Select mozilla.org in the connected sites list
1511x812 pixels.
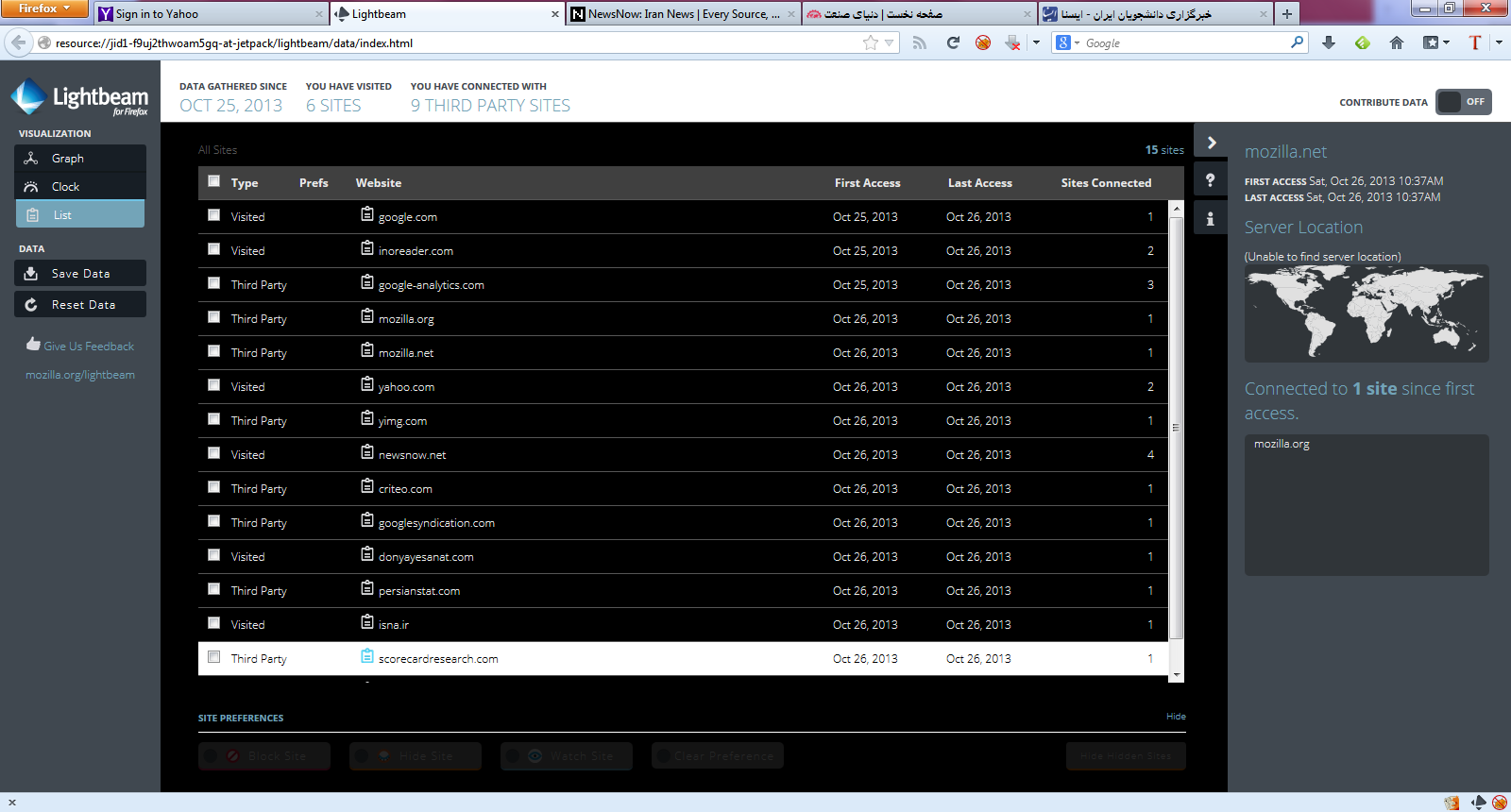click(x=1282, y=444)
